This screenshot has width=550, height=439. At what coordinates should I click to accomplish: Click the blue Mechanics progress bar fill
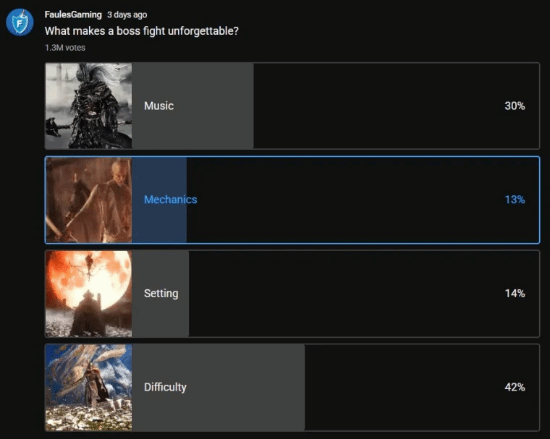[x=159, y=200]
